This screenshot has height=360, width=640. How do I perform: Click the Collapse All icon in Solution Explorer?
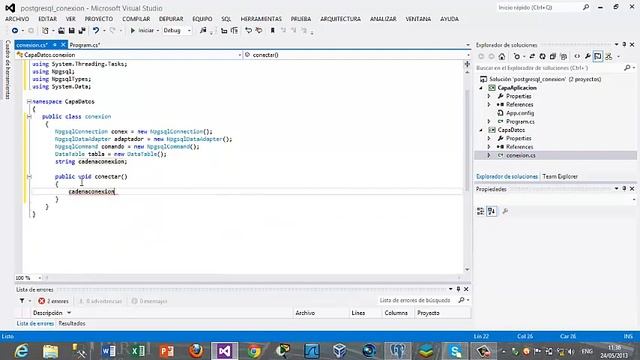click(x=553, y=57)
